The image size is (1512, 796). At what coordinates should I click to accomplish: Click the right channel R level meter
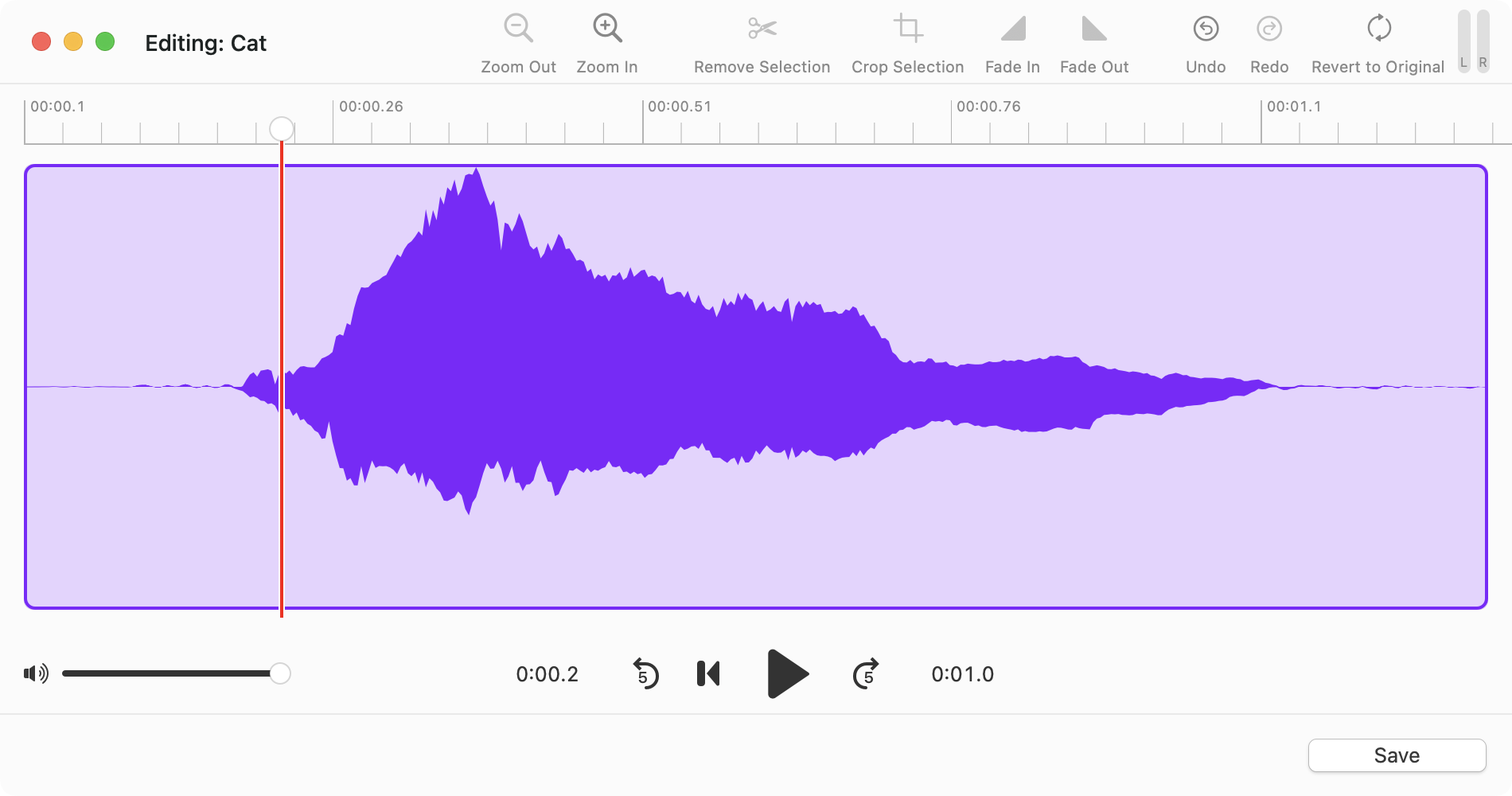[x=1483, y=41]
